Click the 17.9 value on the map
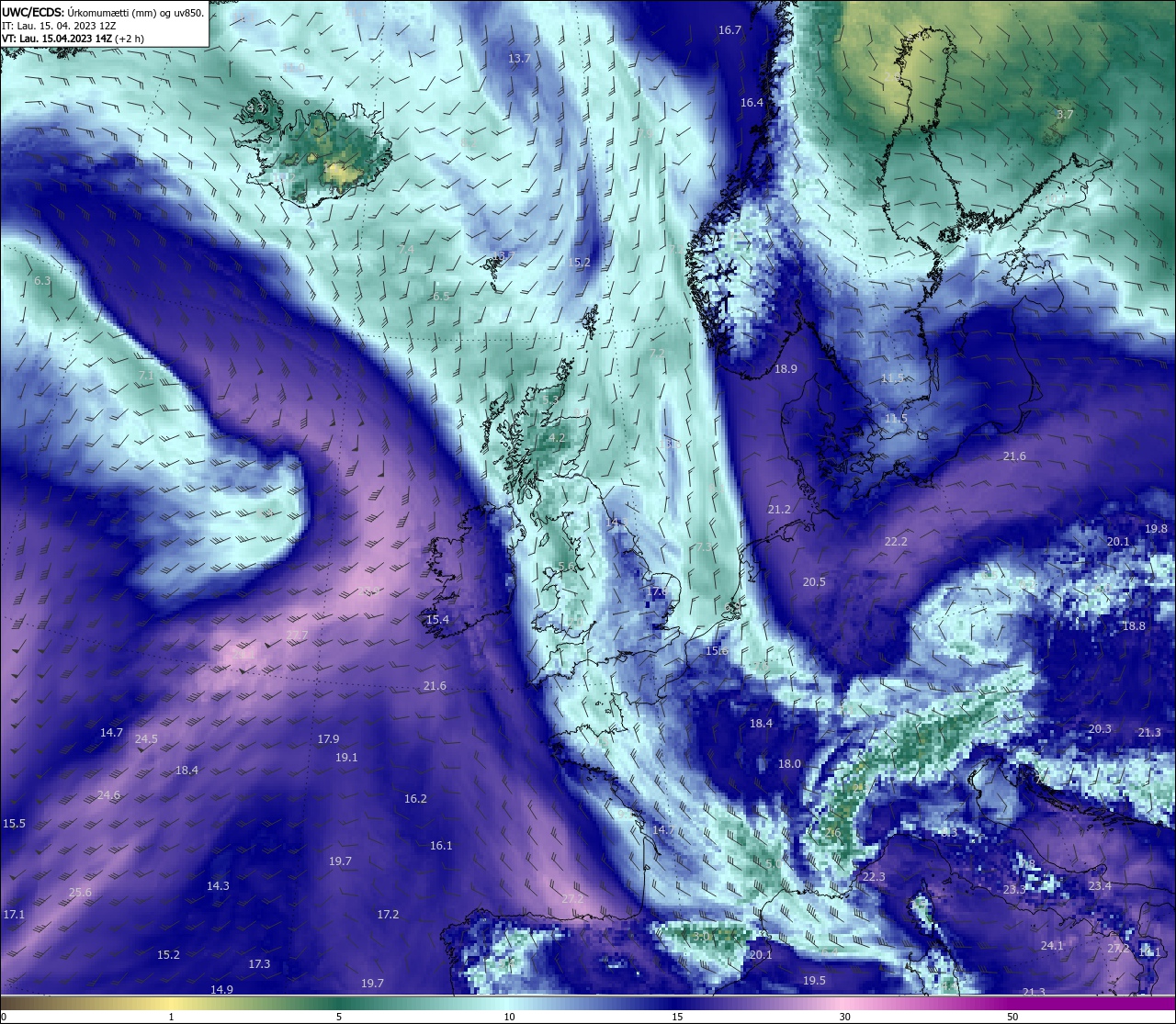 (x=328, y=739)
